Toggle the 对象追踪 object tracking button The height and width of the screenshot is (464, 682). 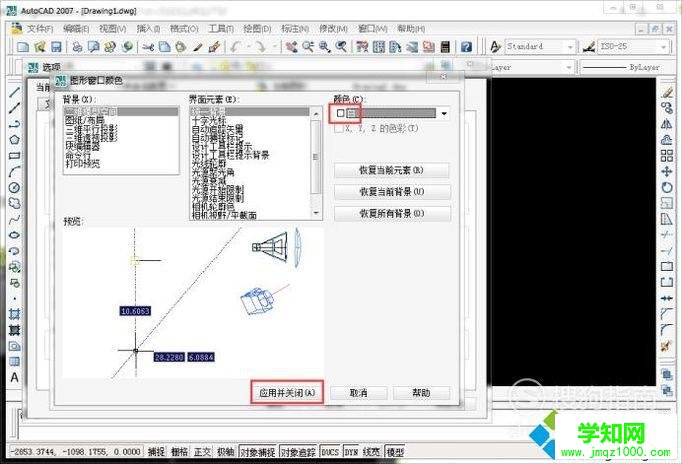[x=298, y=452]
